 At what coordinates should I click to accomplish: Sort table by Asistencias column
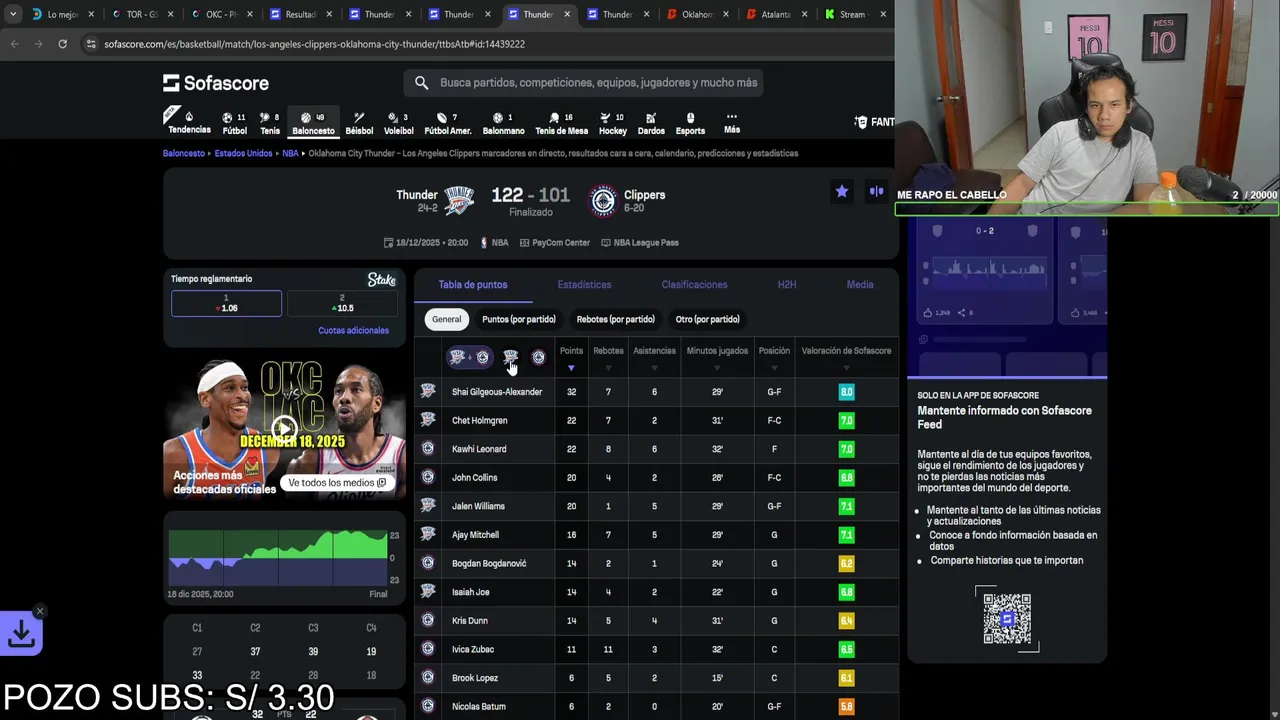pyautogui.click(x=654, y=357)
